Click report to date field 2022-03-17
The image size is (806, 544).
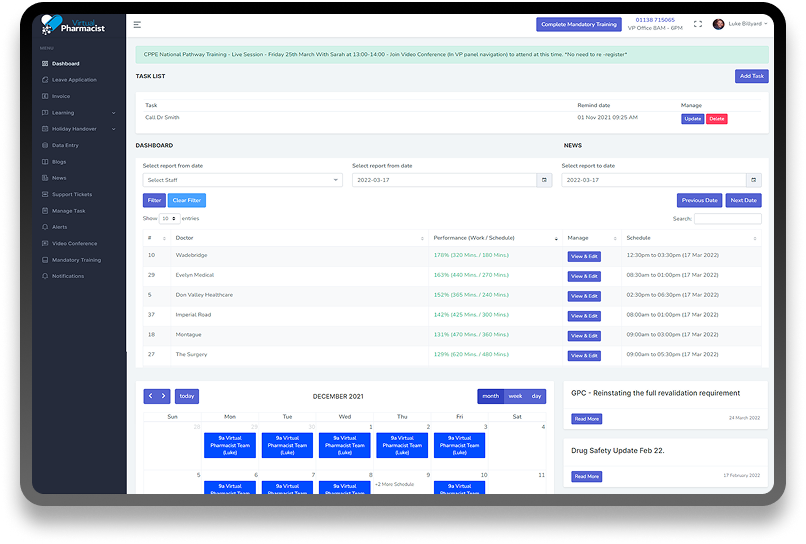(x=654, y=180)
